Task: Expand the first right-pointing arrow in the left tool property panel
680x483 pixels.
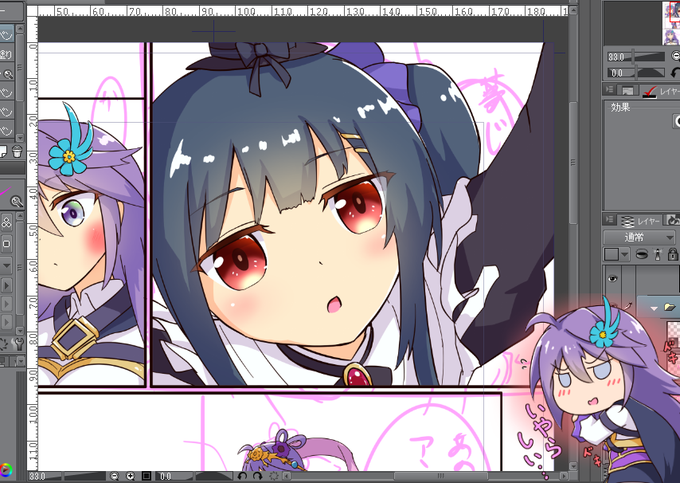Action: 6,285
